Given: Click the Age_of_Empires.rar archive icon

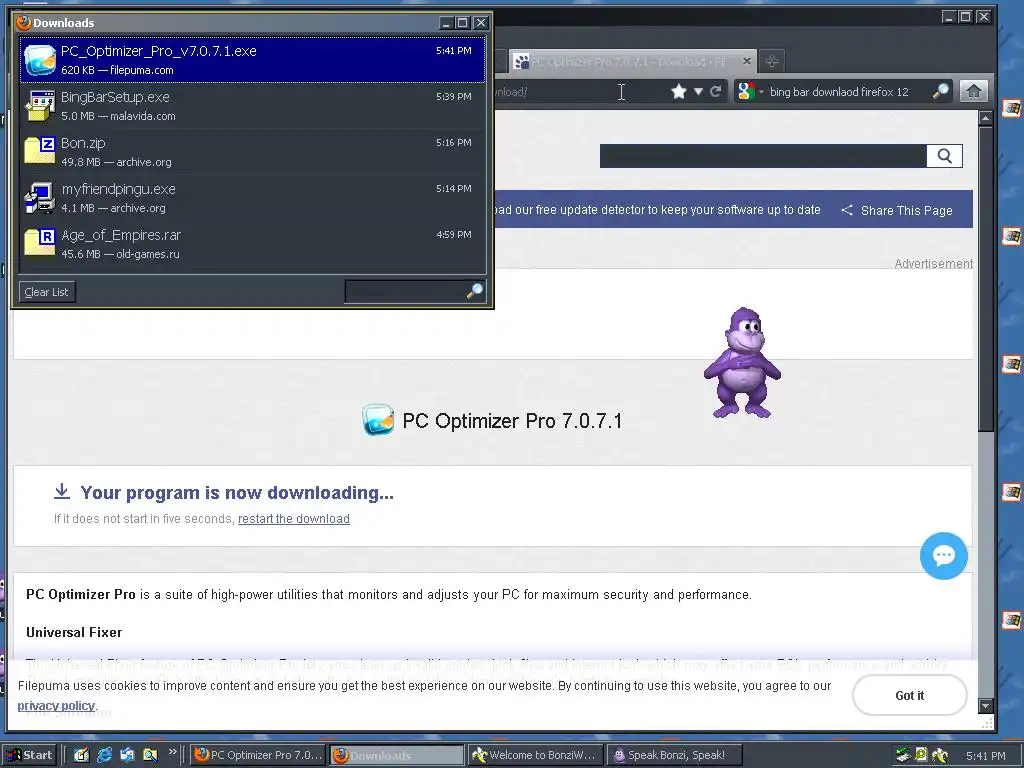Looking at the screenshot, I should click(40, 242).
